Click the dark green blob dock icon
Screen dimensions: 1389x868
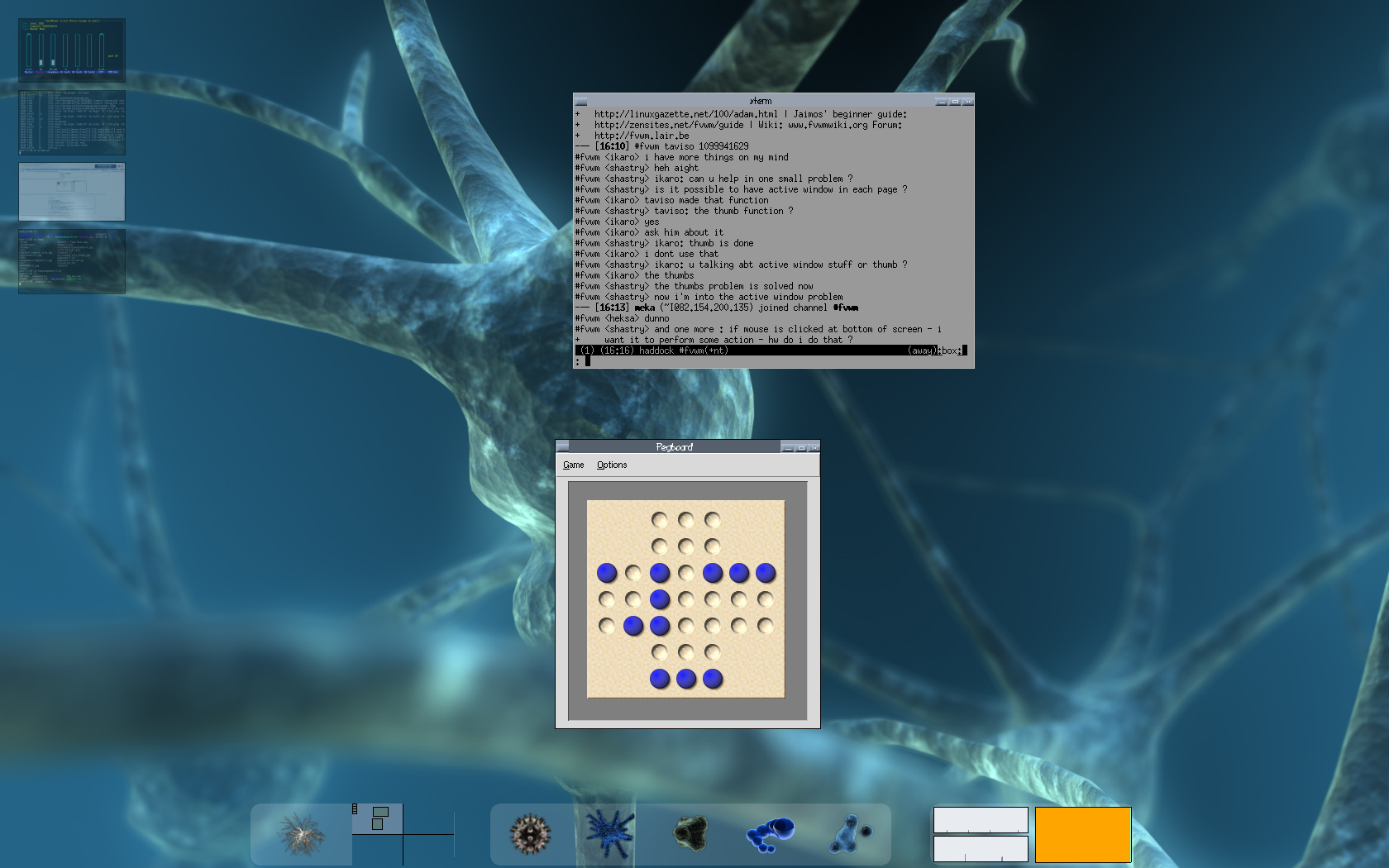click(690, 833)
